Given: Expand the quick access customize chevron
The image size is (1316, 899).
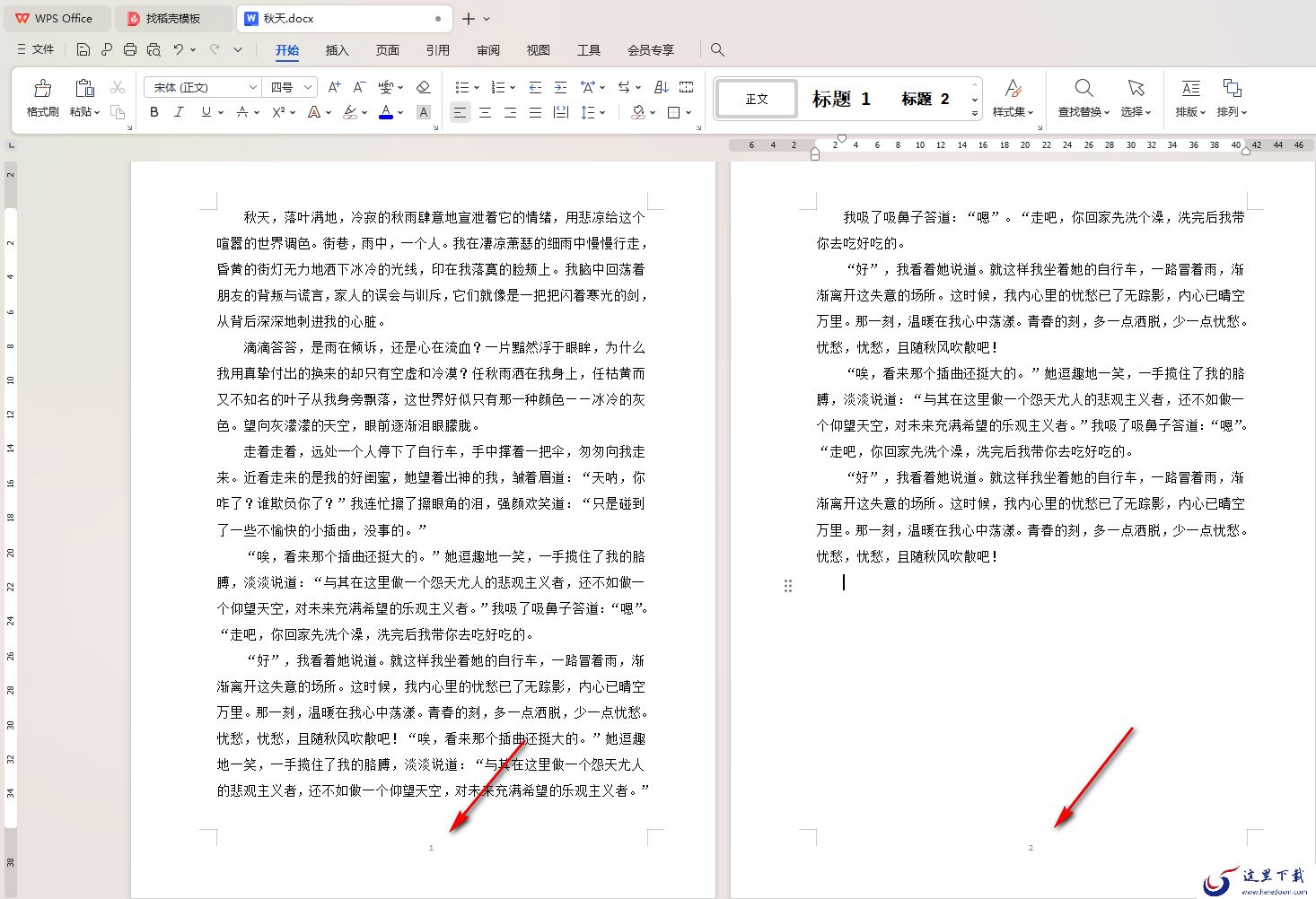Looking at the screenshot, I should click(238, 50).
